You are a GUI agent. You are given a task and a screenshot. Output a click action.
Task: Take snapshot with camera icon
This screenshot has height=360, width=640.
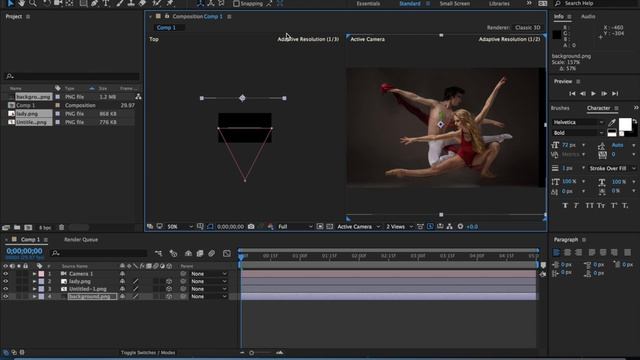[x=251, y=227]
